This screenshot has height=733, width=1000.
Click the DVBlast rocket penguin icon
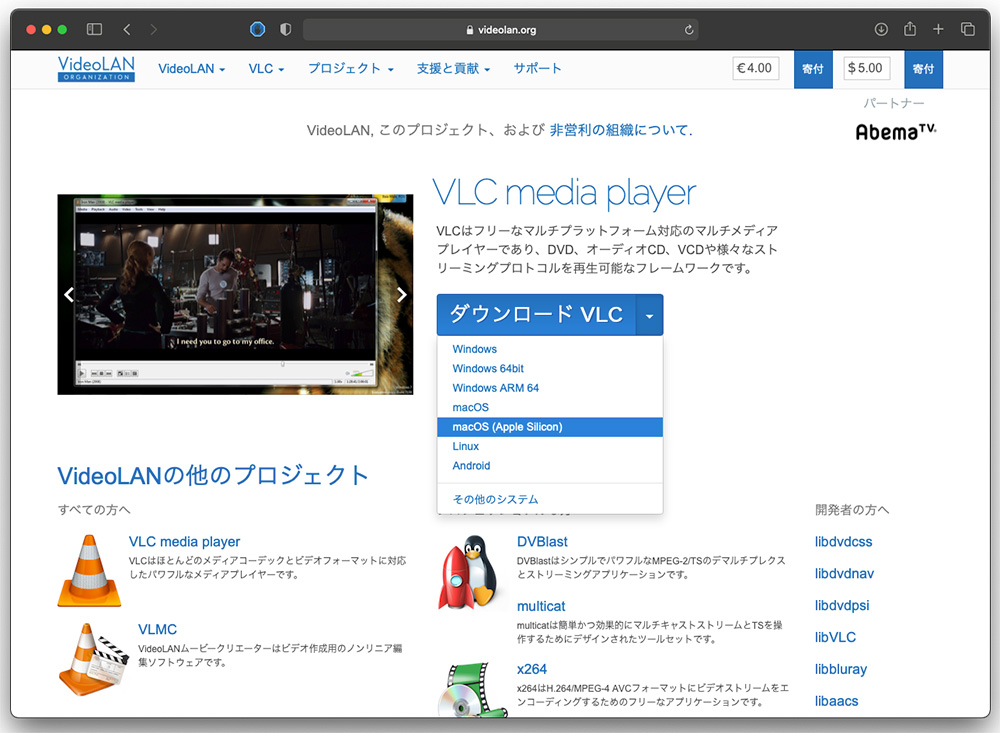[x=469, y=572]
